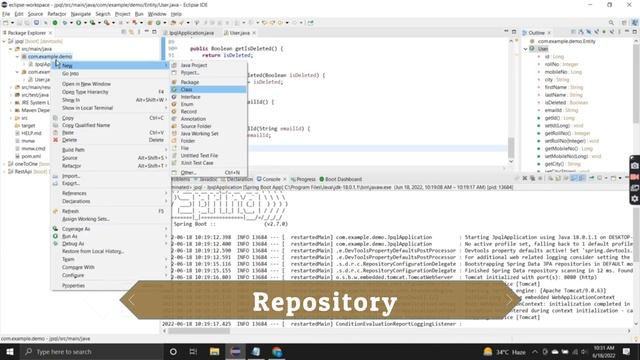Click the Debug toolbar icon
The width and height of the screenshot is (640, 360).
(x=65, y=22)
